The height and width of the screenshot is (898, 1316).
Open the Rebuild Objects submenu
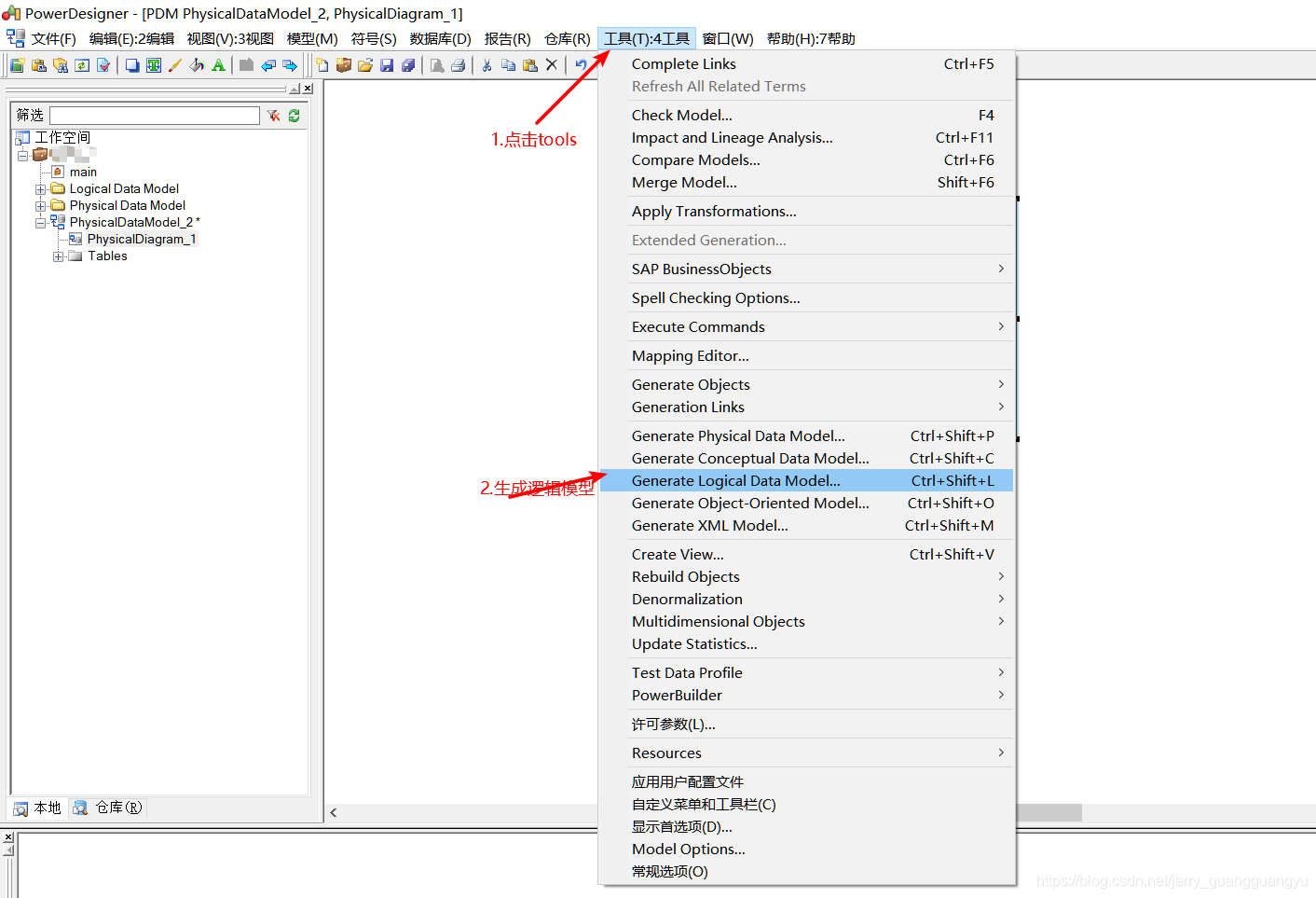coord(806,576)
